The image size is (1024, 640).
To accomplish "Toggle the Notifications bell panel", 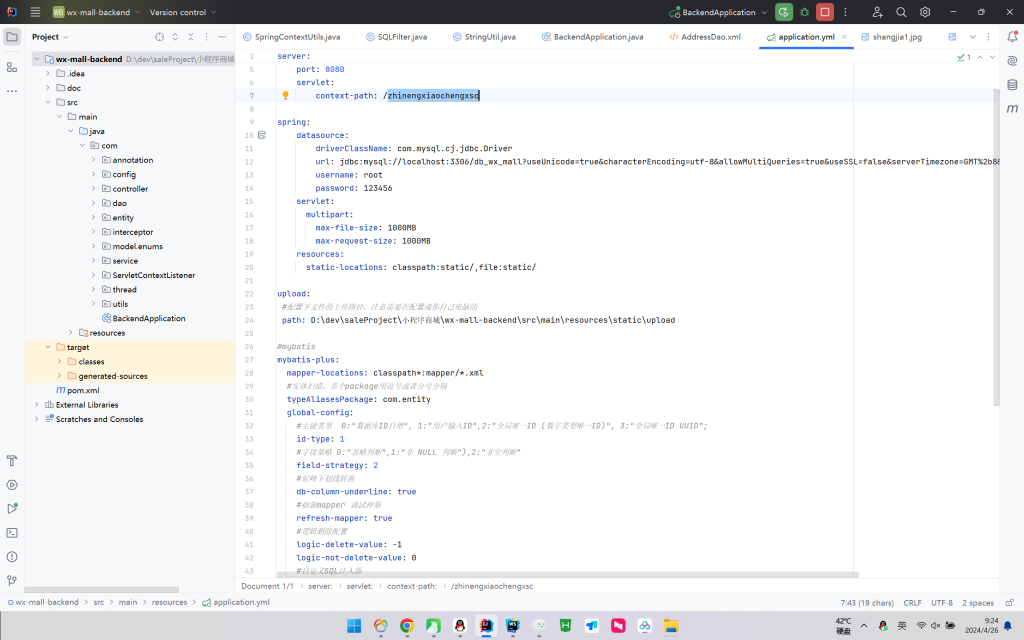I will point(1012,37).
